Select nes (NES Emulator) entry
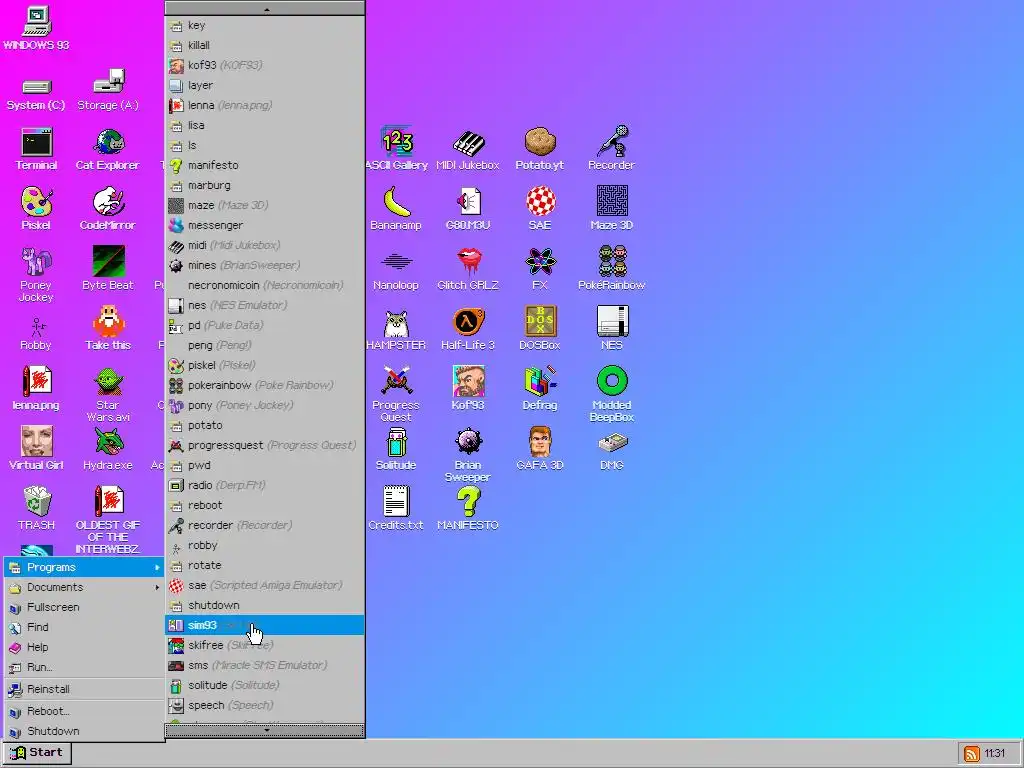 [264, 305]
